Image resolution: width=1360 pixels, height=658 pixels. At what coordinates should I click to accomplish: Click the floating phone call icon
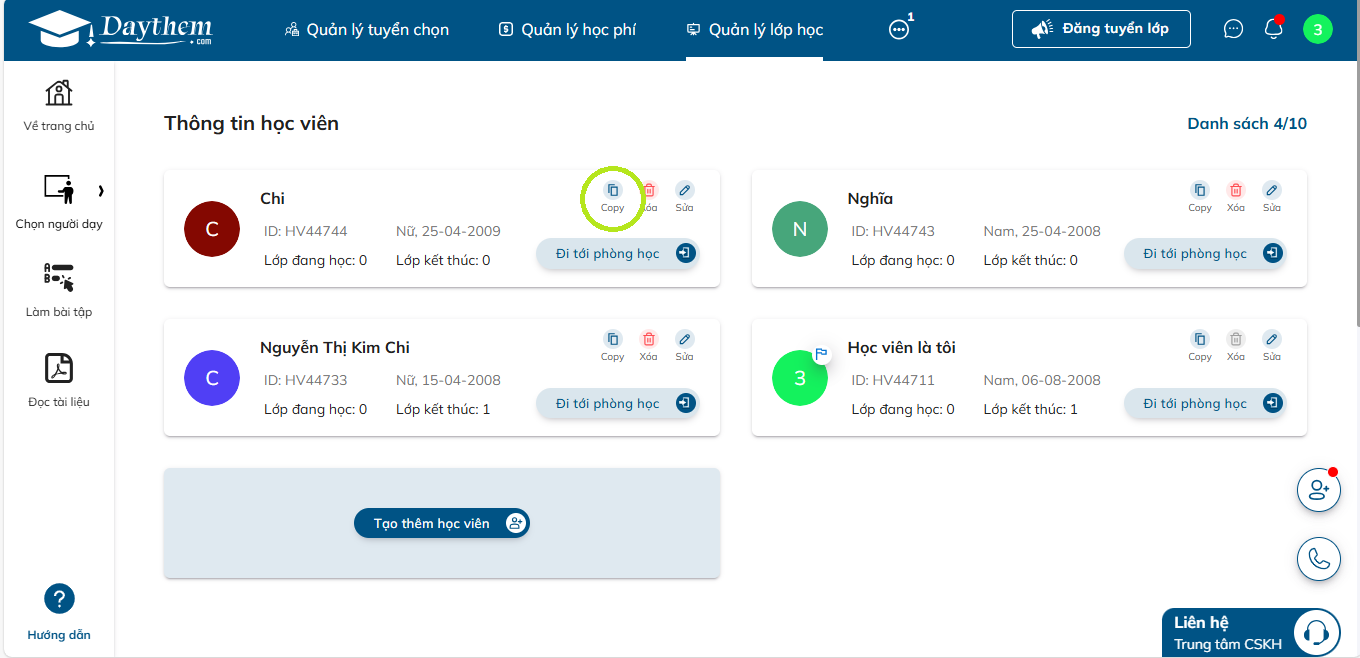click(x=1318, y=559)
